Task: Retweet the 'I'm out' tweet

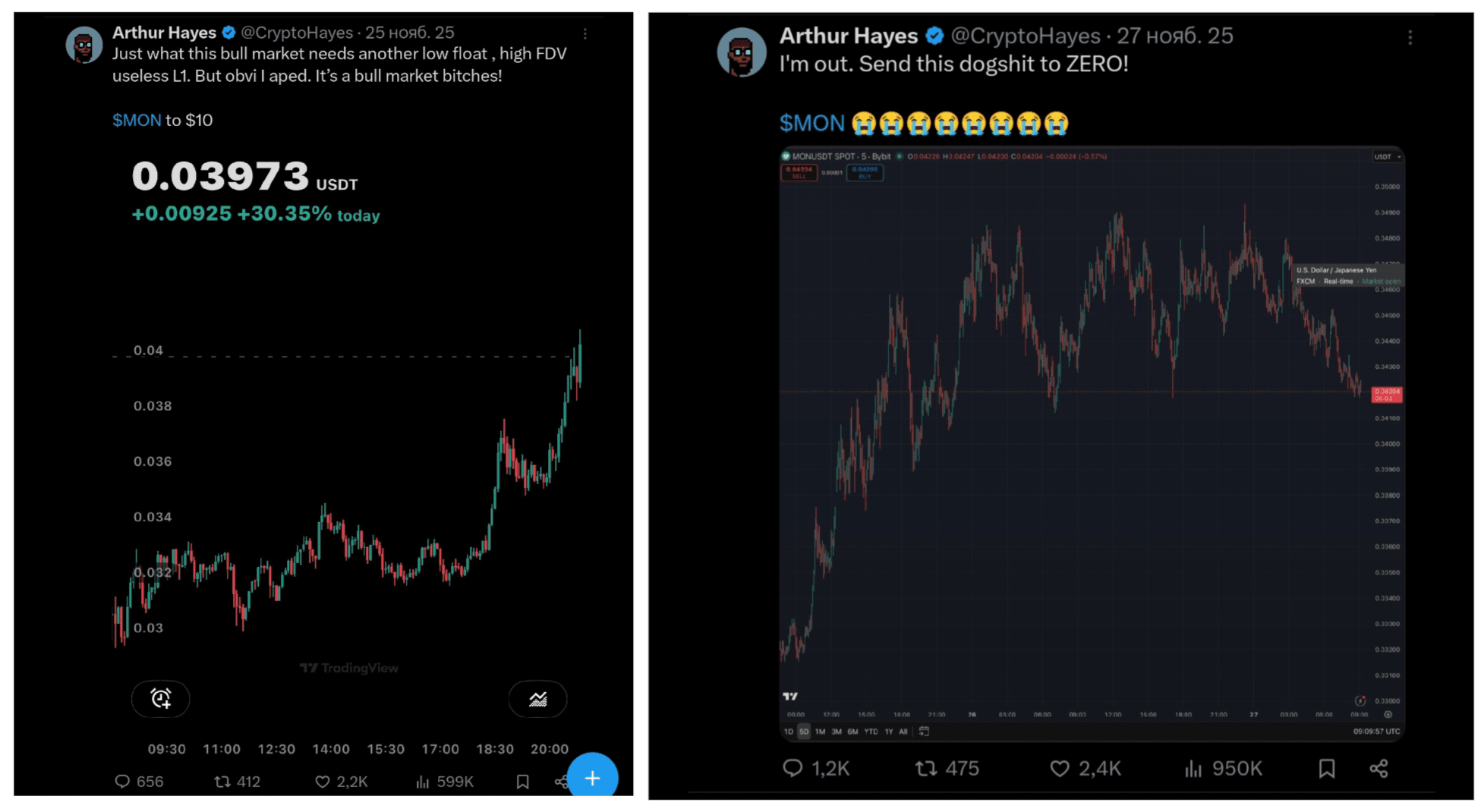Action: tap(926, 769)
